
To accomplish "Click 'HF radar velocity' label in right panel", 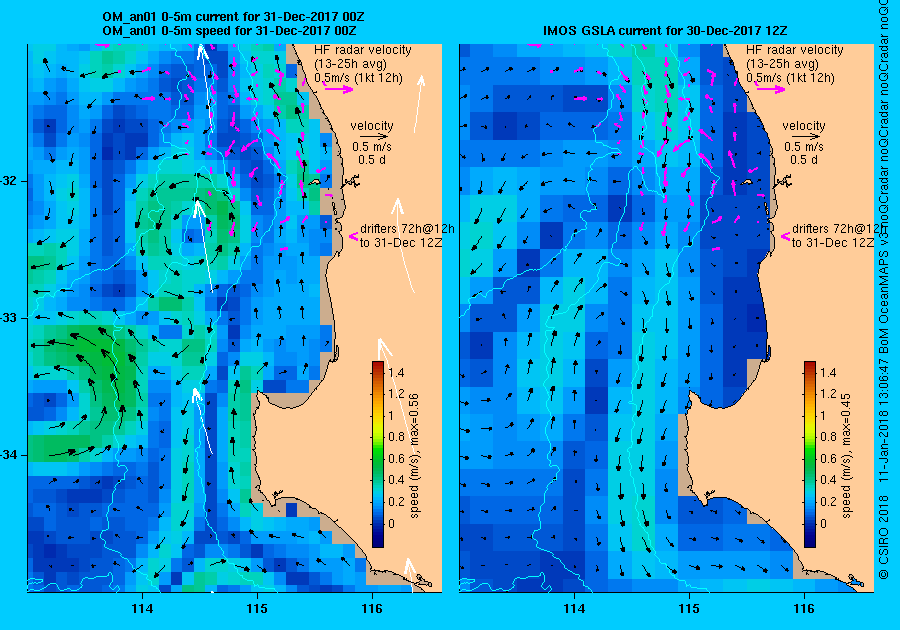I will coord(795,50).
